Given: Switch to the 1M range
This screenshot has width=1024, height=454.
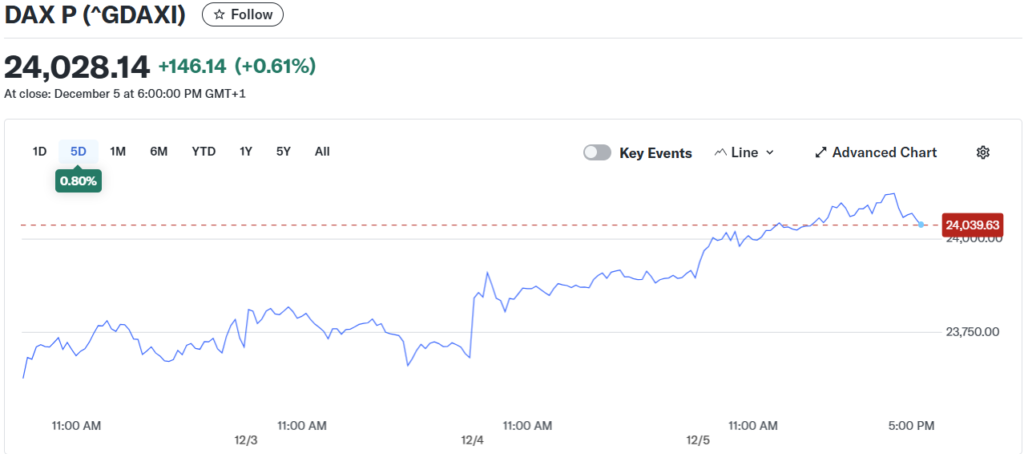Looking at the screenshot, I should tap(118, 151).
